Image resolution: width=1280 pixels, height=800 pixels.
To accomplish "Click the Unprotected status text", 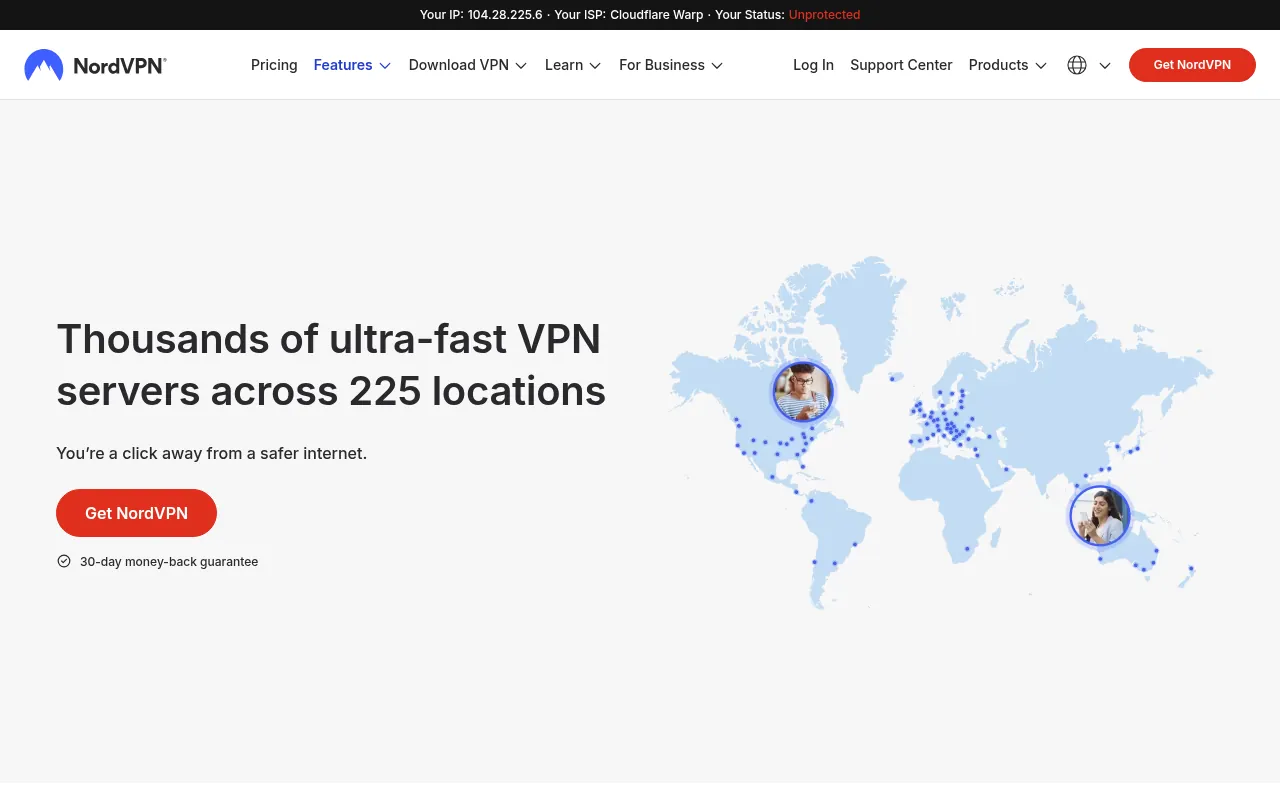I will [x=824, y=15].
